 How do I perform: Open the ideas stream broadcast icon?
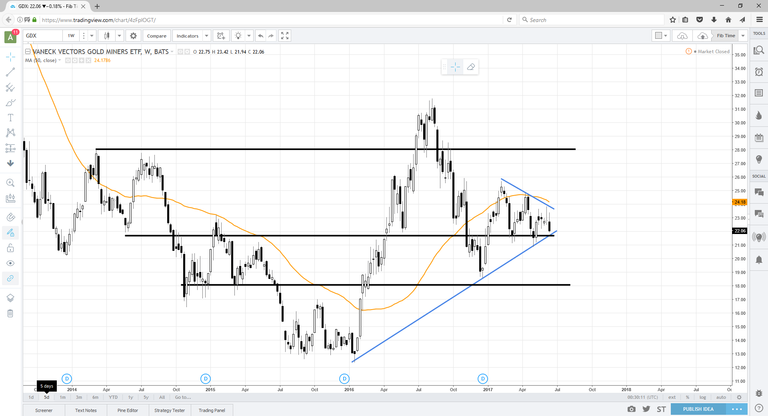pyautogui.click(x=759, y=237)
